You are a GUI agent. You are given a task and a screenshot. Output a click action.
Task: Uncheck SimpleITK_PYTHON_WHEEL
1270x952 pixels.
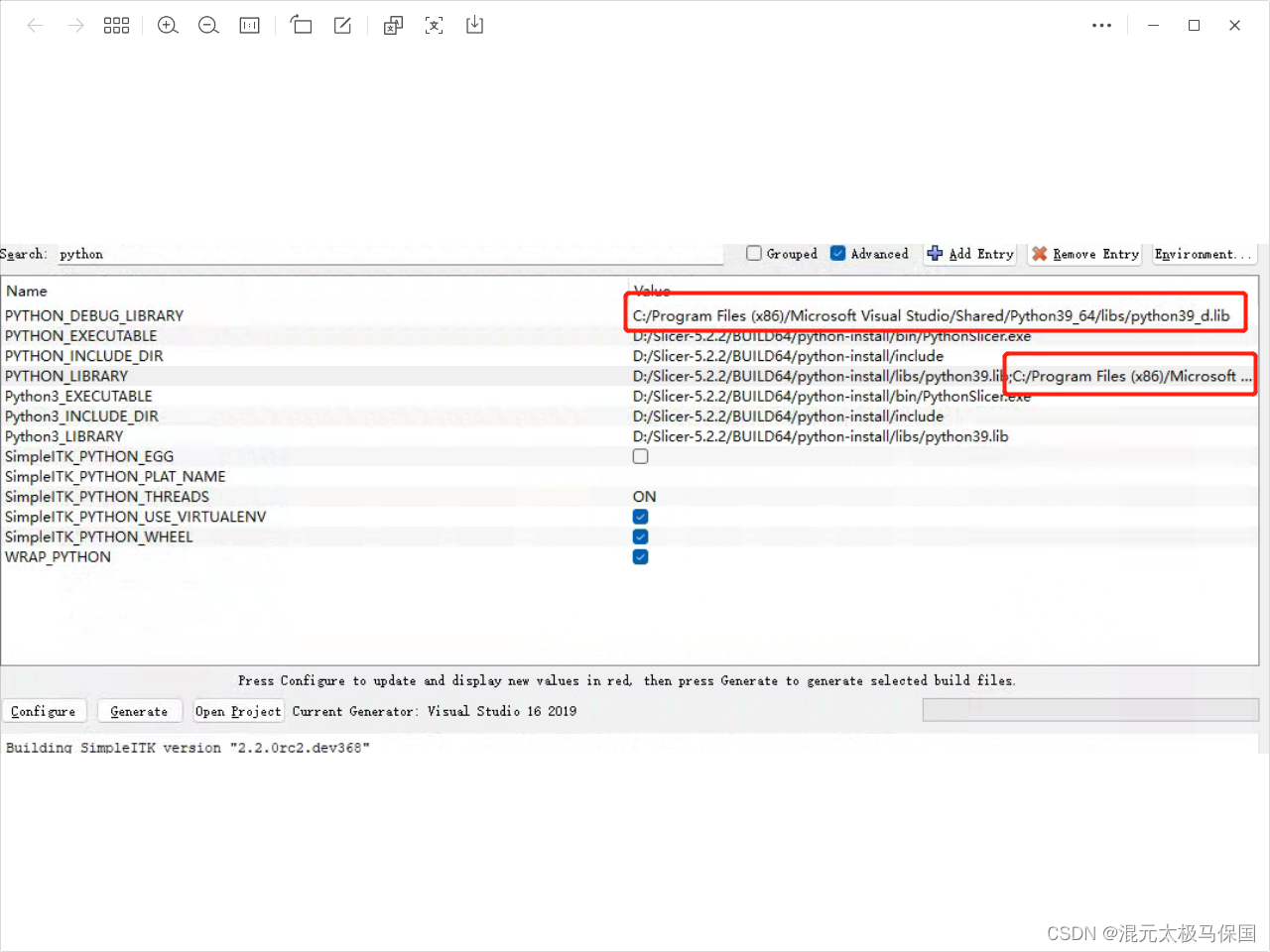pos(640,536)
